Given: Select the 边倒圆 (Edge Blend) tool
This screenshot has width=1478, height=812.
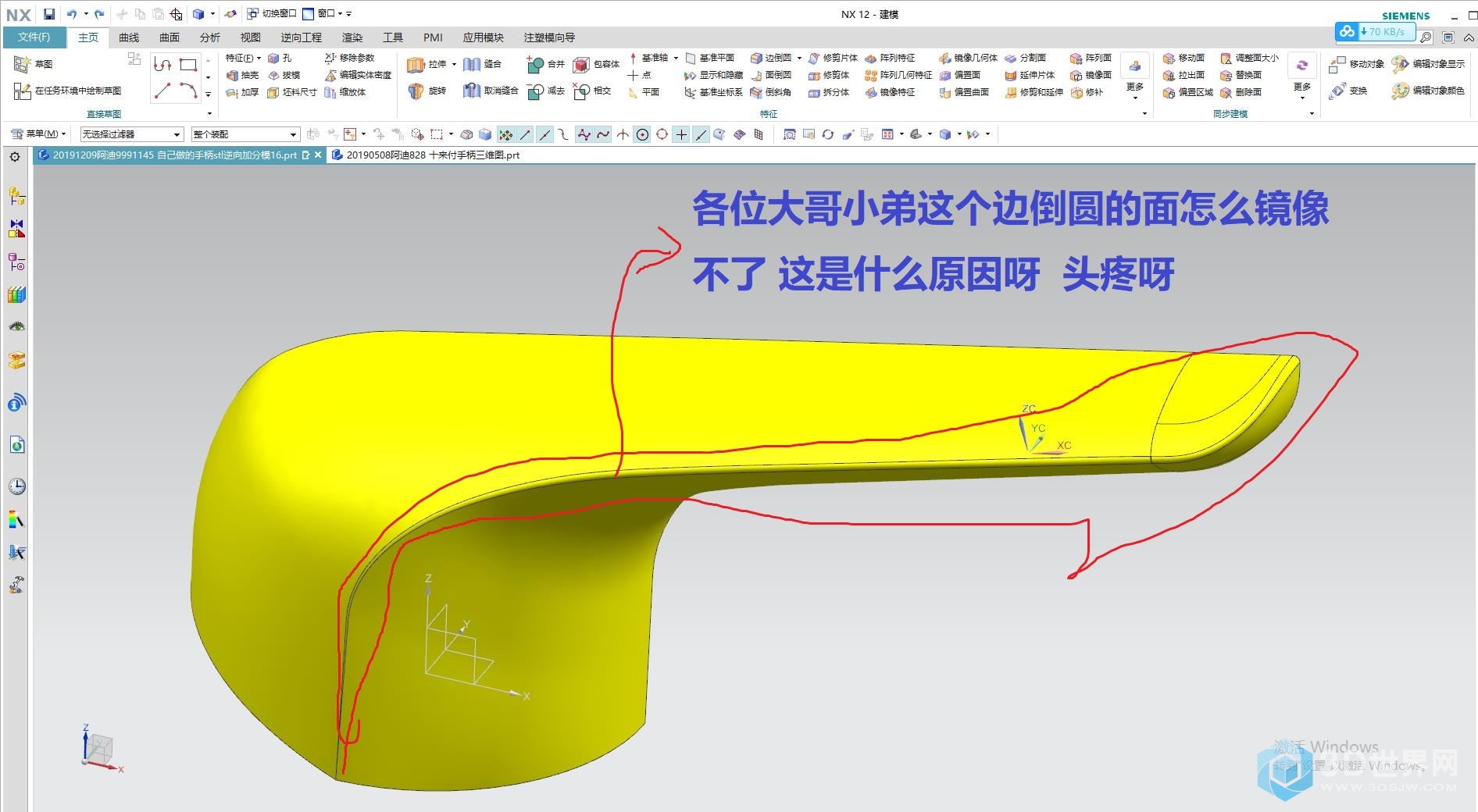Looking at the screenshot, I should pos(771,58).
